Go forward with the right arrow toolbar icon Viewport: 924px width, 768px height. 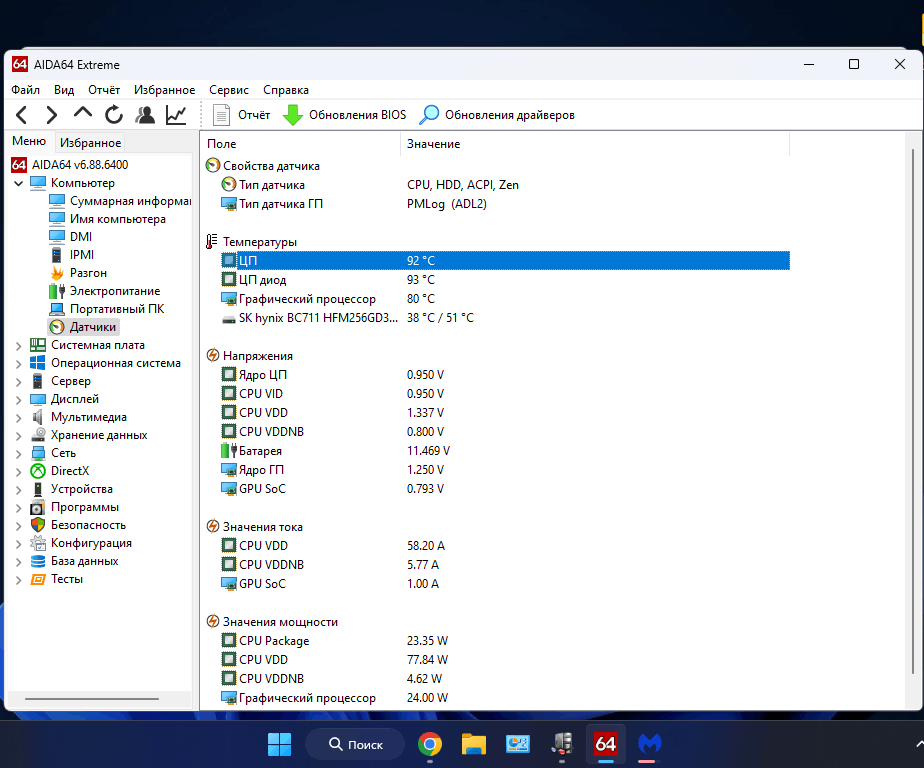[52, 114]
